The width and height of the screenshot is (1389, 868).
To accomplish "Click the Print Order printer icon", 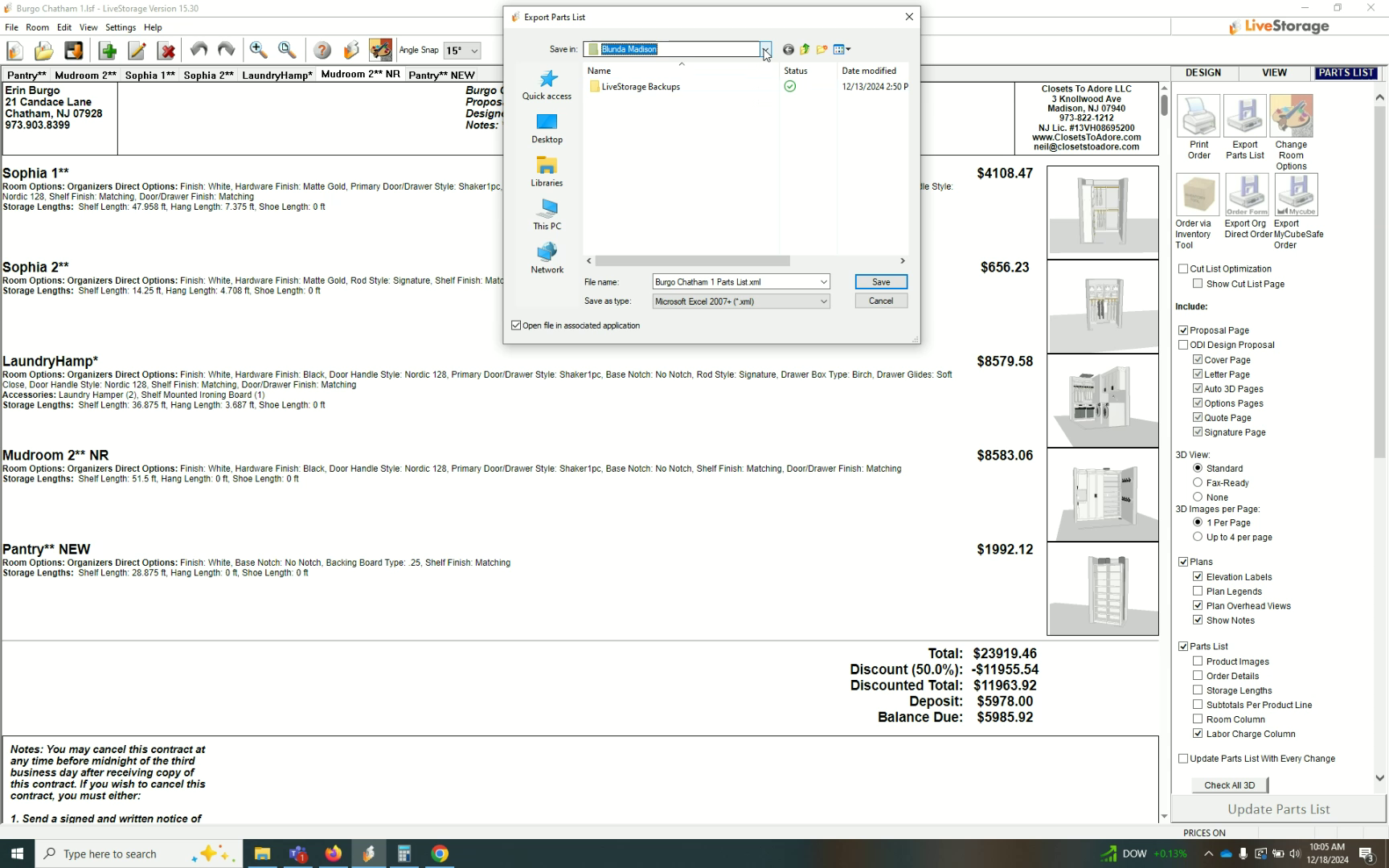I will [1198, 116].
